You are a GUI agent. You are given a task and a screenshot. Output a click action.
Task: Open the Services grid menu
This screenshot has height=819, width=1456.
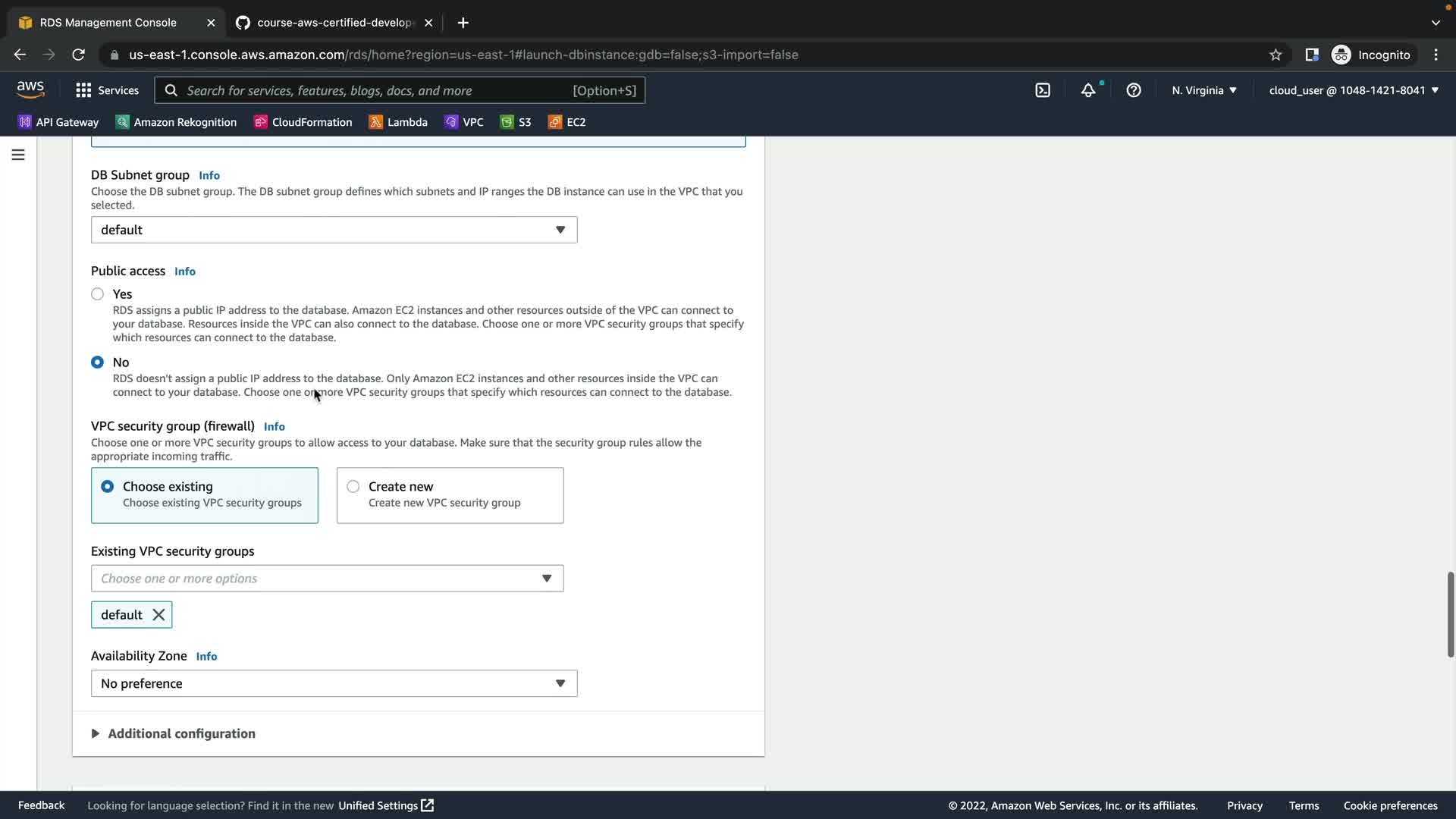(x=107, y=90)
